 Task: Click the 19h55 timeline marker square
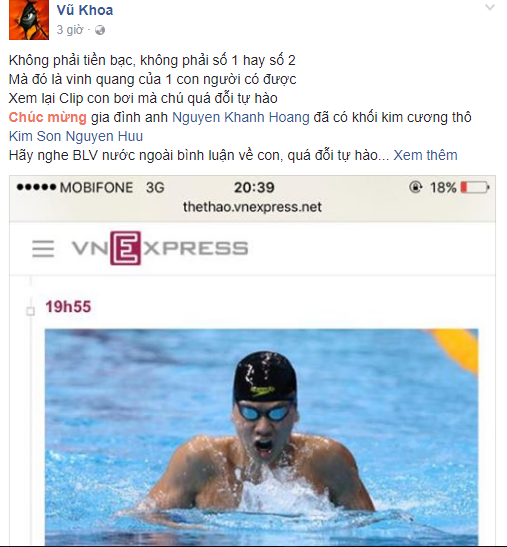pyautogui.click(x=31, y=311)
